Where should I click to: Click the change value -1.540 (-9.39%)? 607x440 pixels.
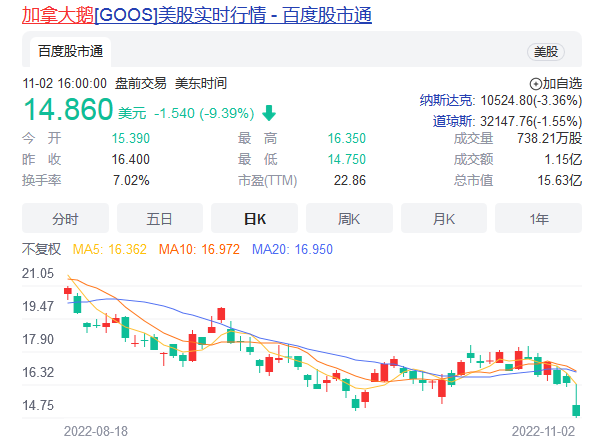[204, 113]
